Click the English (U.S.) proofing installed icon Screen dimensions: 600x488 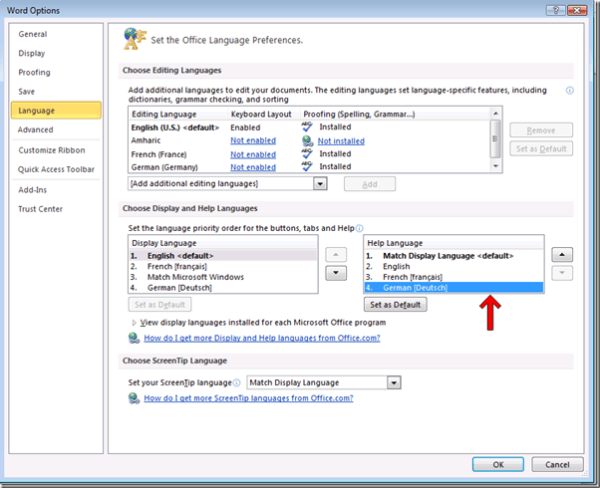click(x=307, y=127)
